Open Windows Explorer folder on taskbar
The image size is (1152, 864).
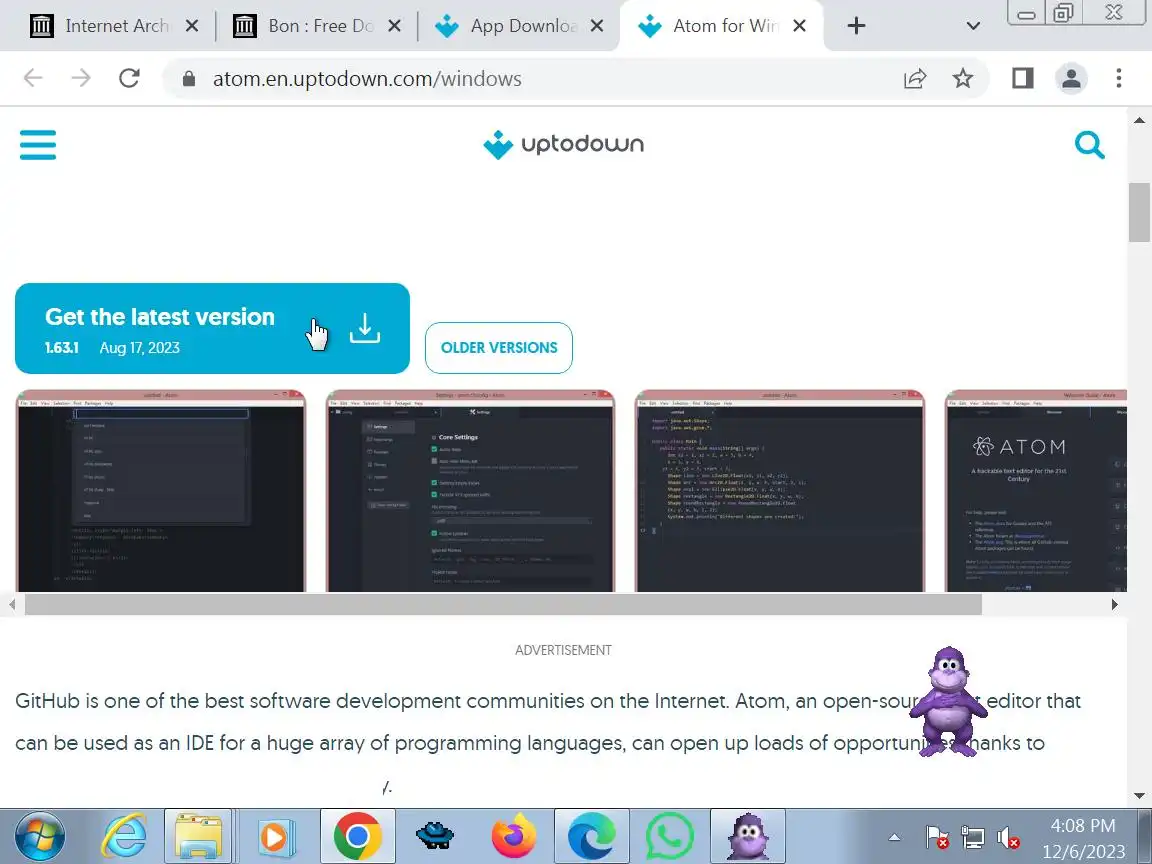198,836
